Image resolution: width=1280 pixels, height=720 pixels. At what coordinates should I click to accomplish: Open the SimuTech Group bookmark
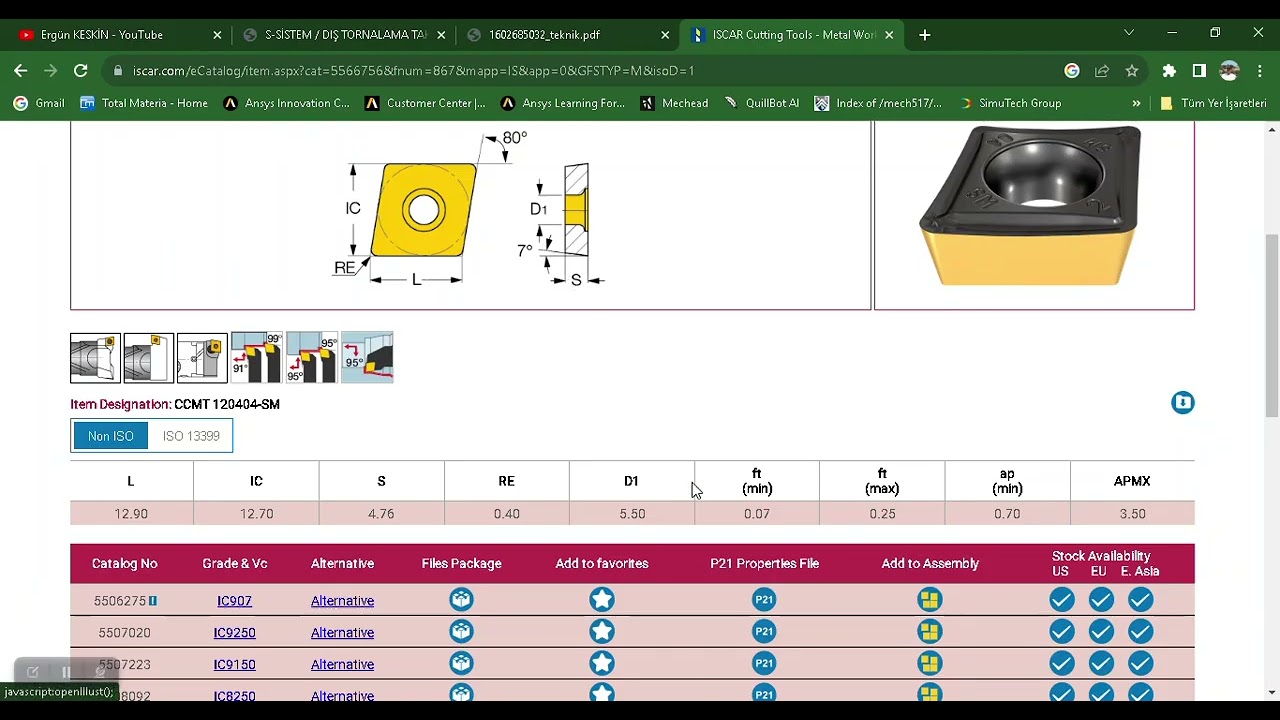tap(1010, 103)
